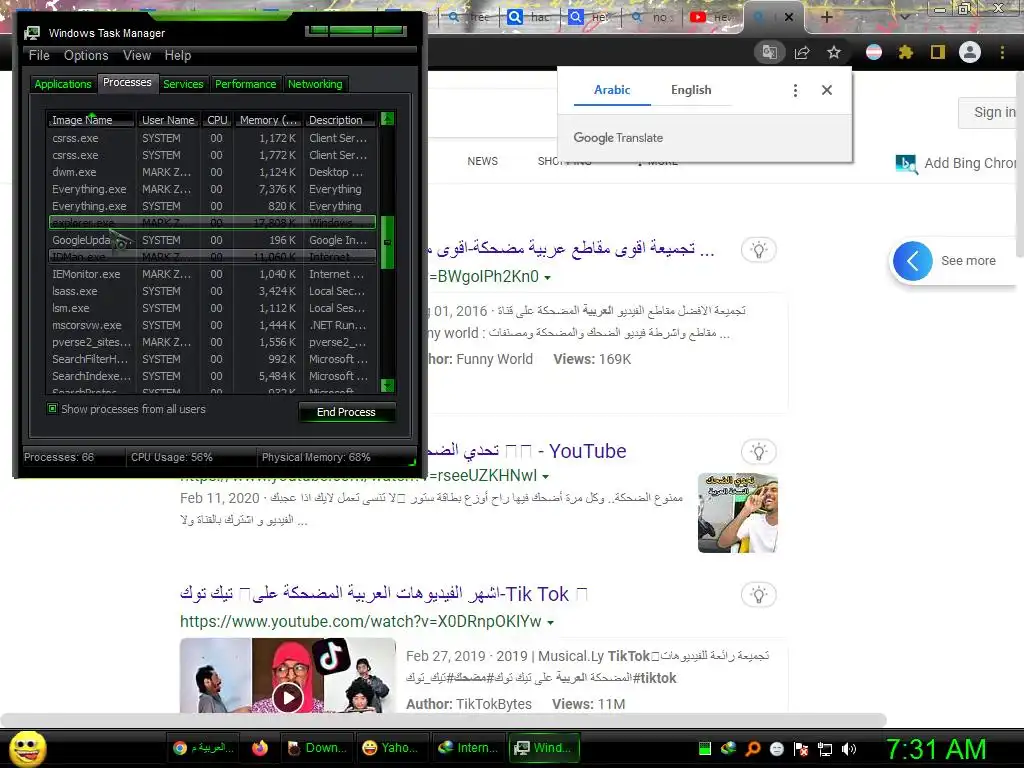Switch to the Applications tab

click(x=63, y=84)
